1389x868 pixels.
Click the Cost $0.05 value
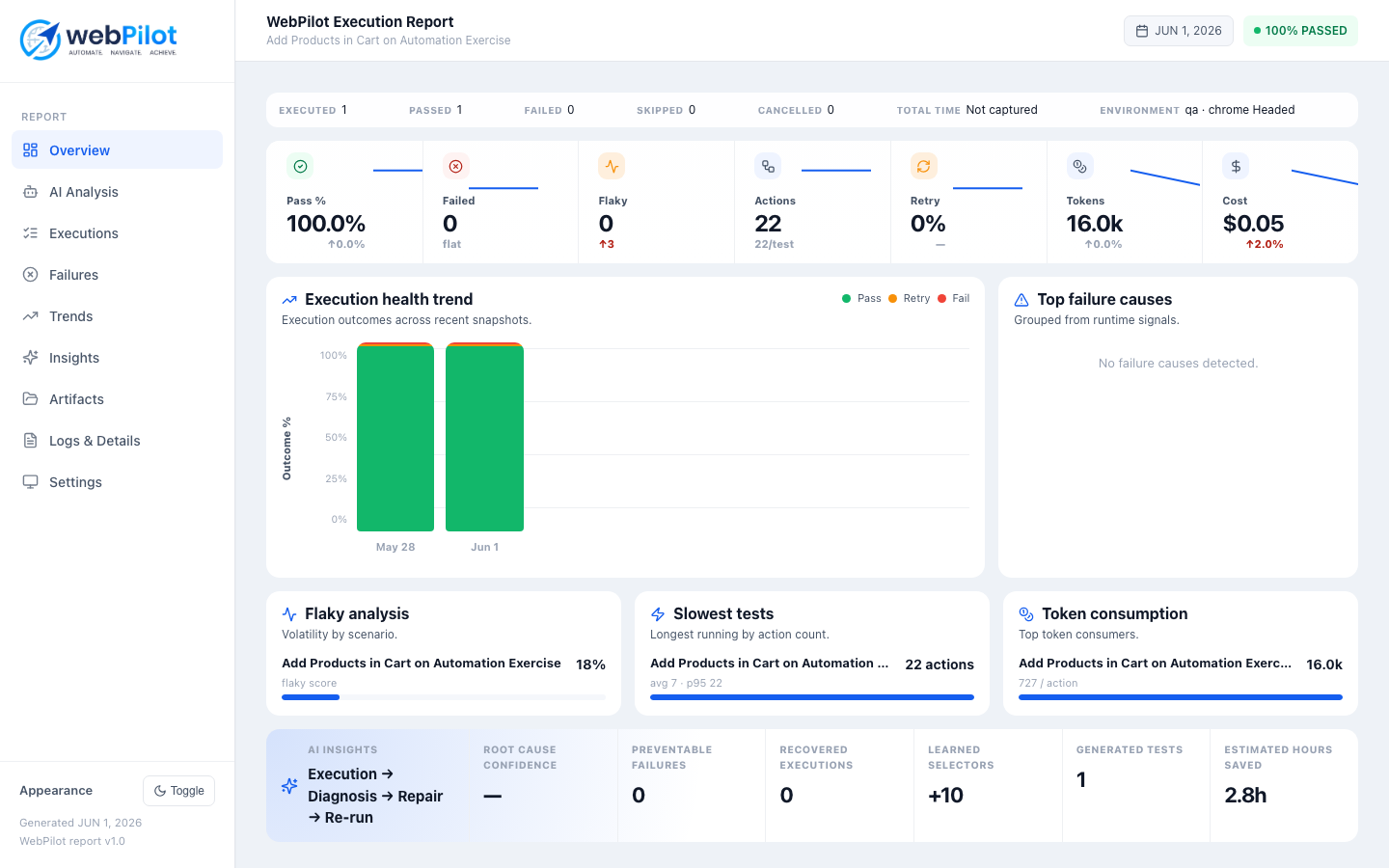click(x=1253, y=224)
